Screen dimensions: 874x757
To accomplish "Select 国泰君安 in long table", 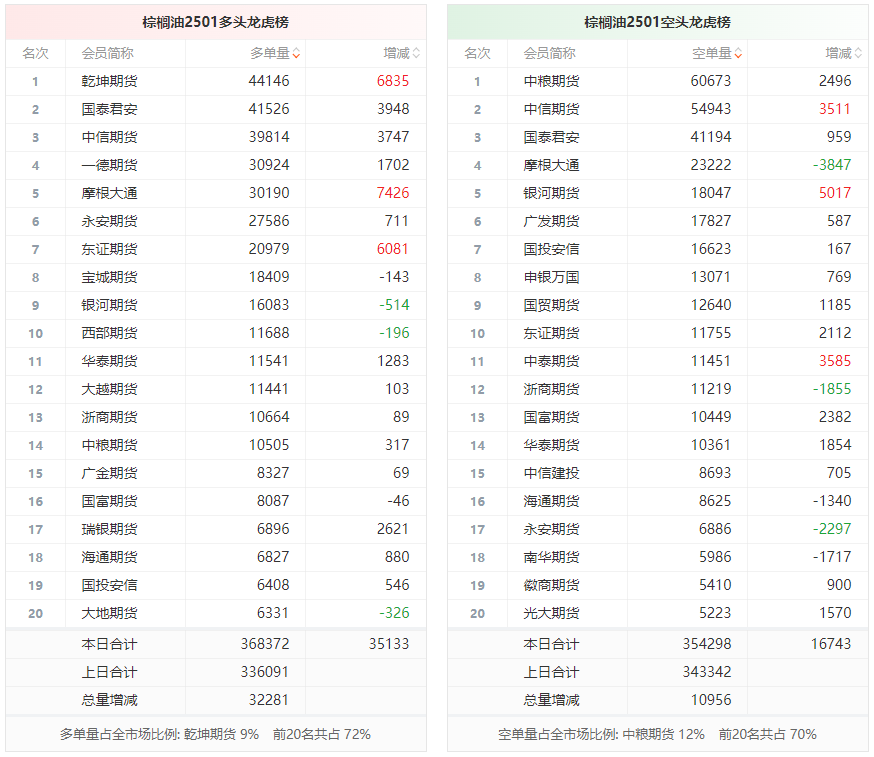I will click(x=109, y=109).
